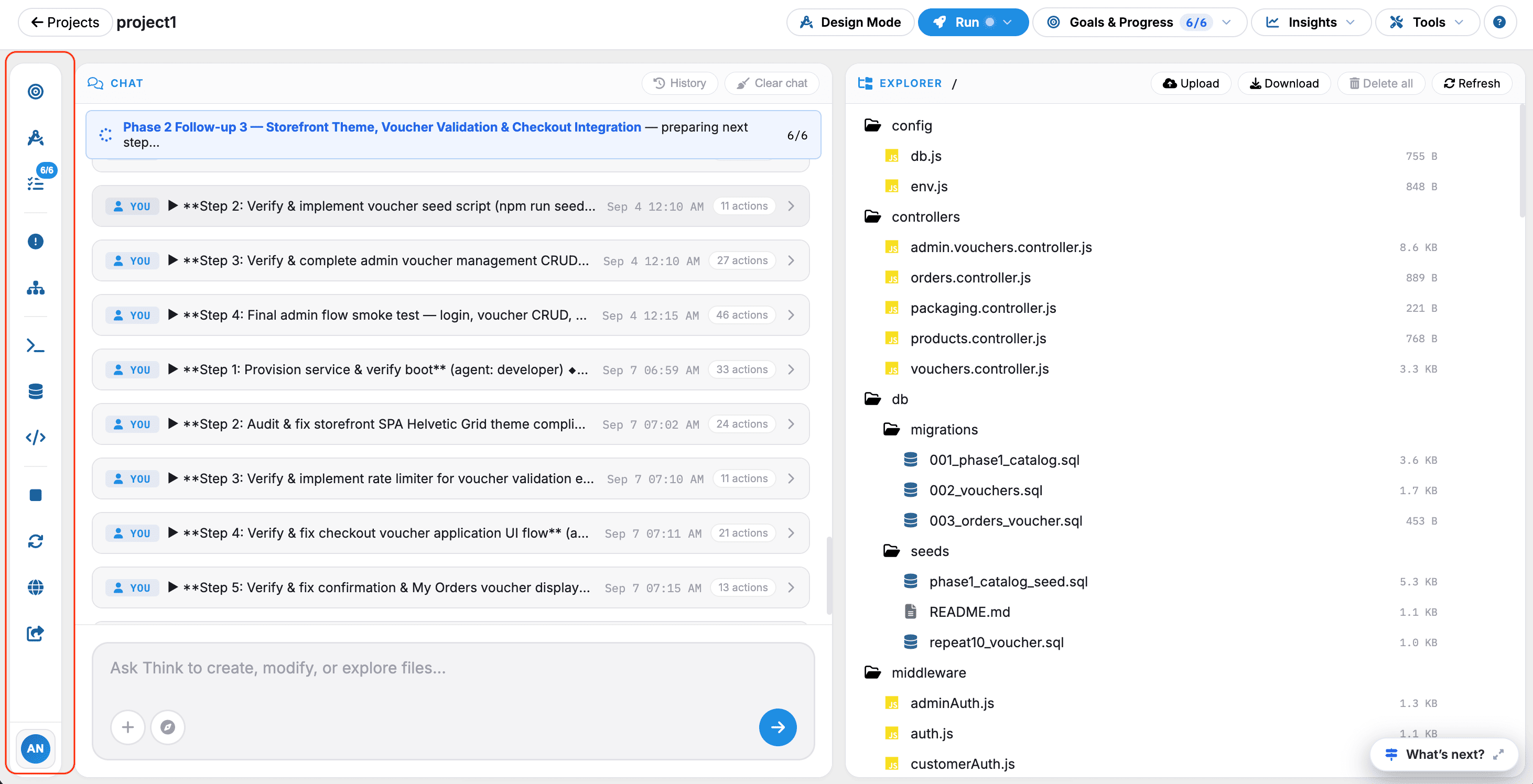Viewport: 1533px width, 784px height.
Task: Open the task list icon with 6/6 badge
Action: pyautogui.click(x=36, y=183)
